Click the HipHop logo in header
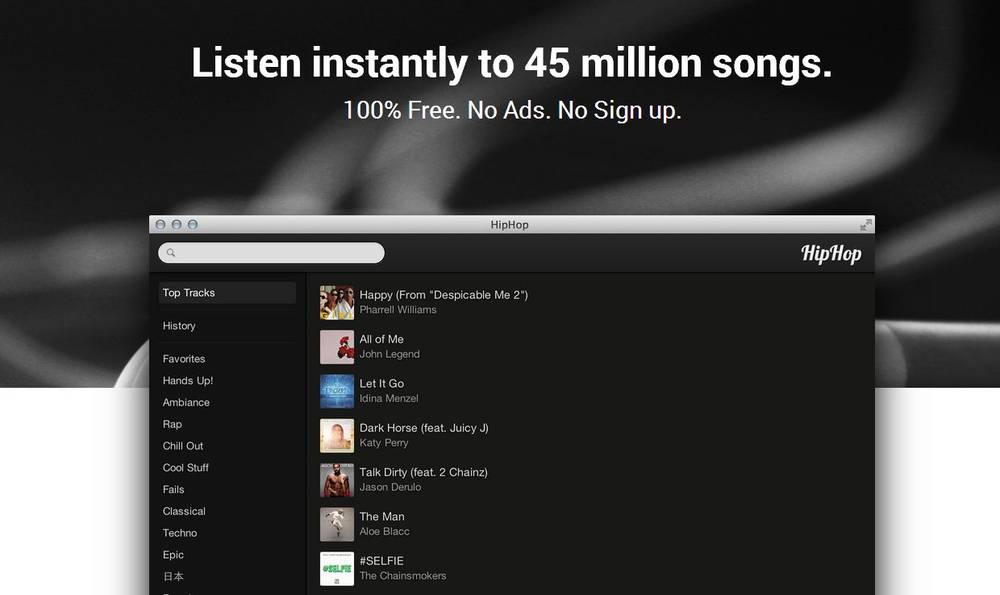 831,254
